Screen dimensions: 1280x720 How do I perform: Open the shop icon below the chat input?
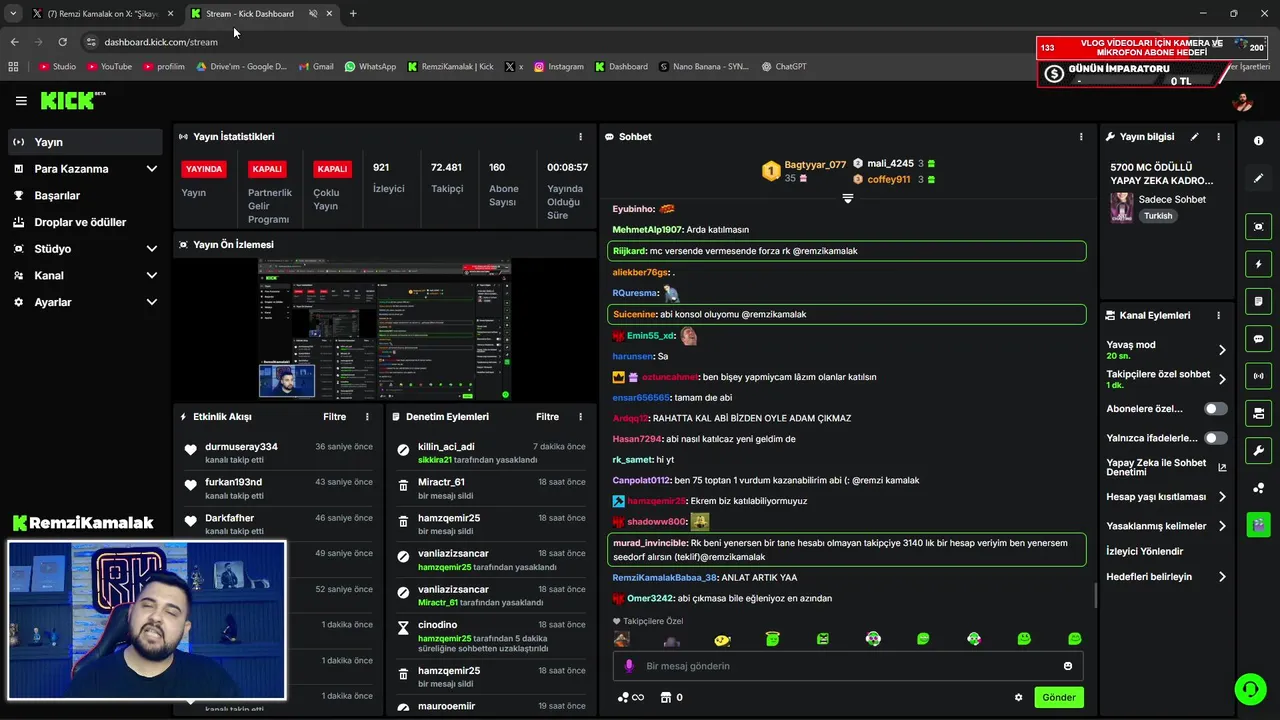665,698
